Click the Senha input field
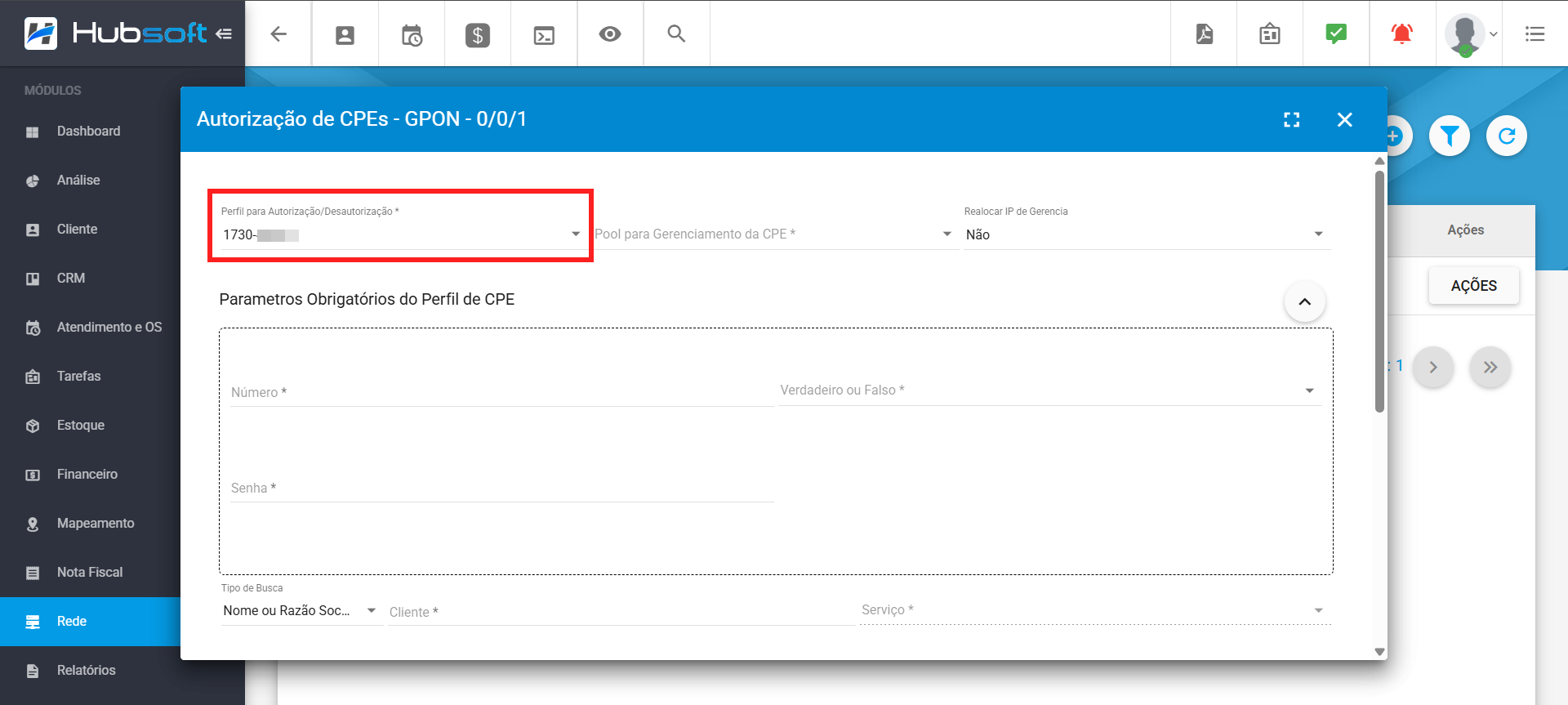The height and width of the screenshot is (705, 1568). [501, 488]
